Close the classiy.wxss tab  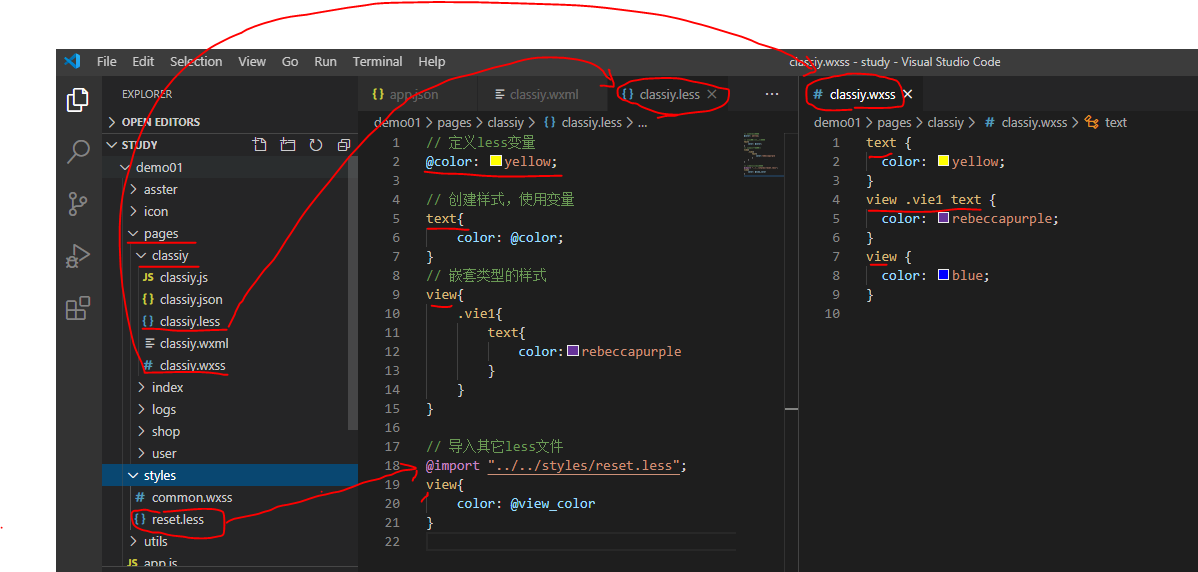[908, 95]
